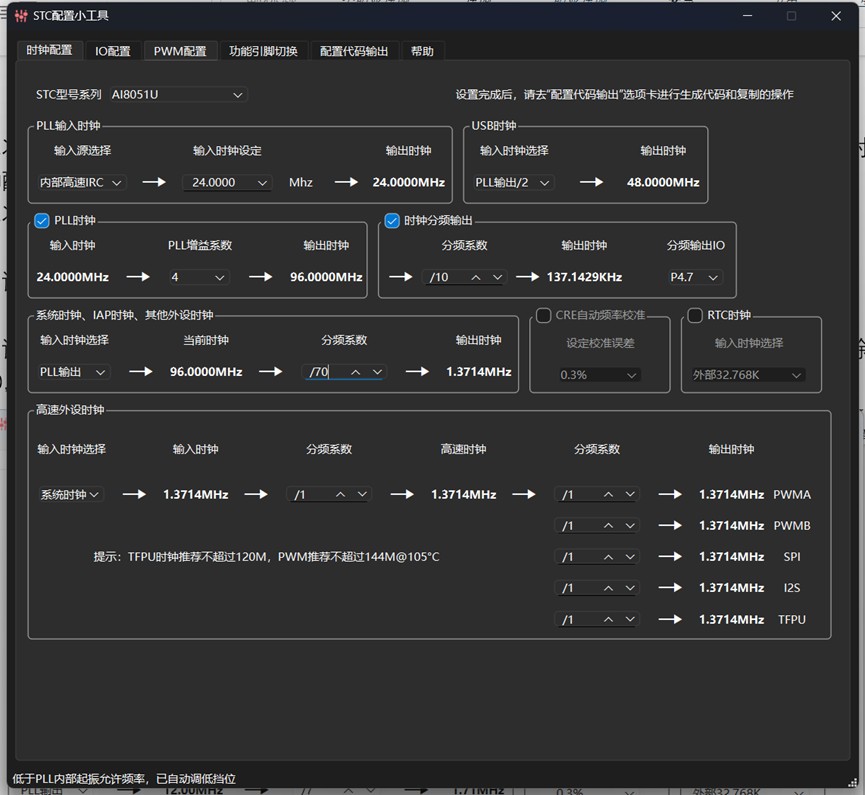Click down arrow of /70 divider

[377, 372]
